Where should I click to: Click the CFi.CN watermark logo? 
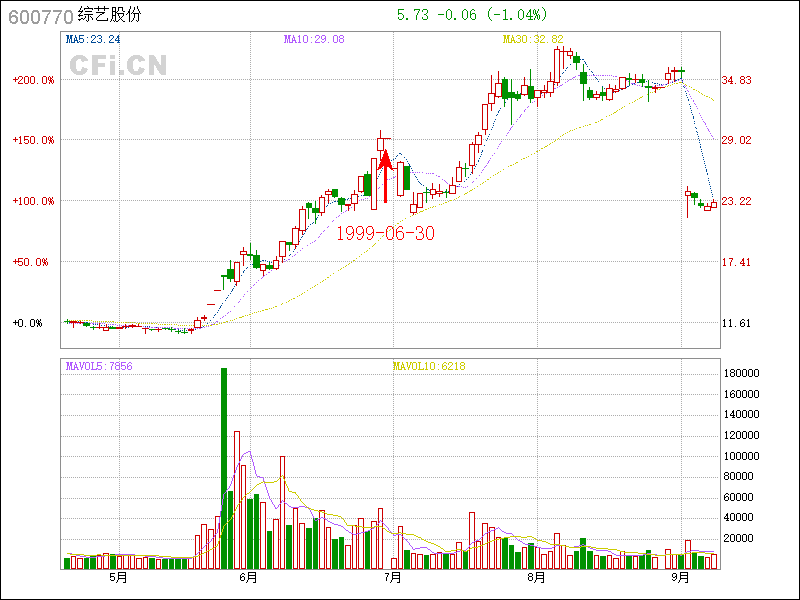click(118, 65)
